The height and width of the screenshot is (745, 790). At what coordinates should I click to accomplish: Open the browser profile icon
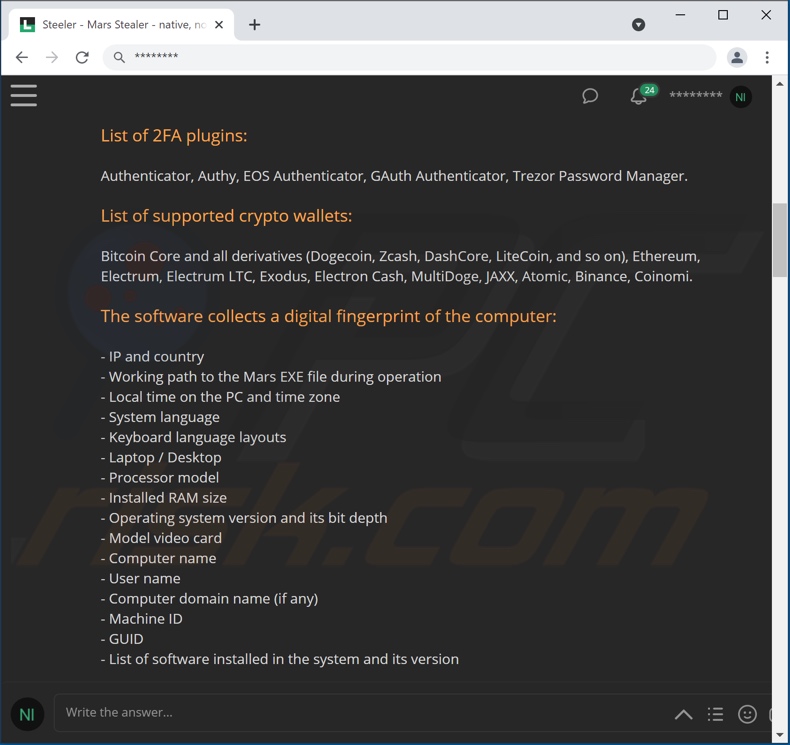point(737,57)
